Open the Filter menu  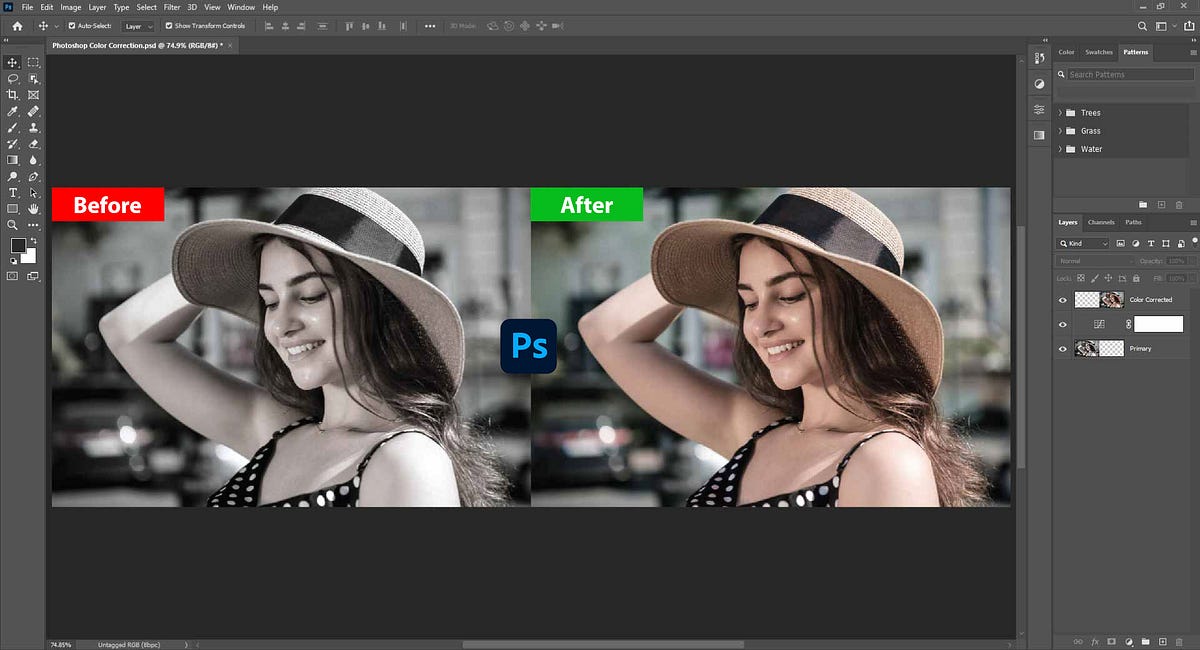(172, 7)
